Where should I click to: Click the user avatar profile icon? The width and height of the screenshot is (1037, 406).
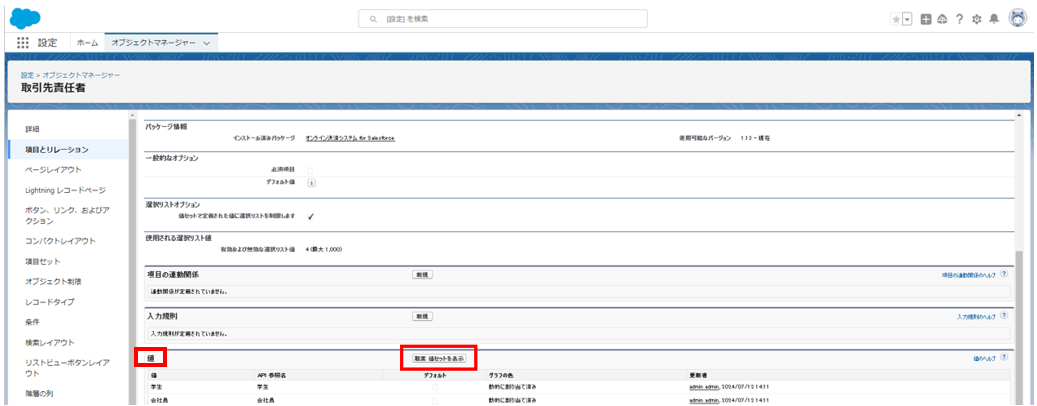[x=1017, y=19]
